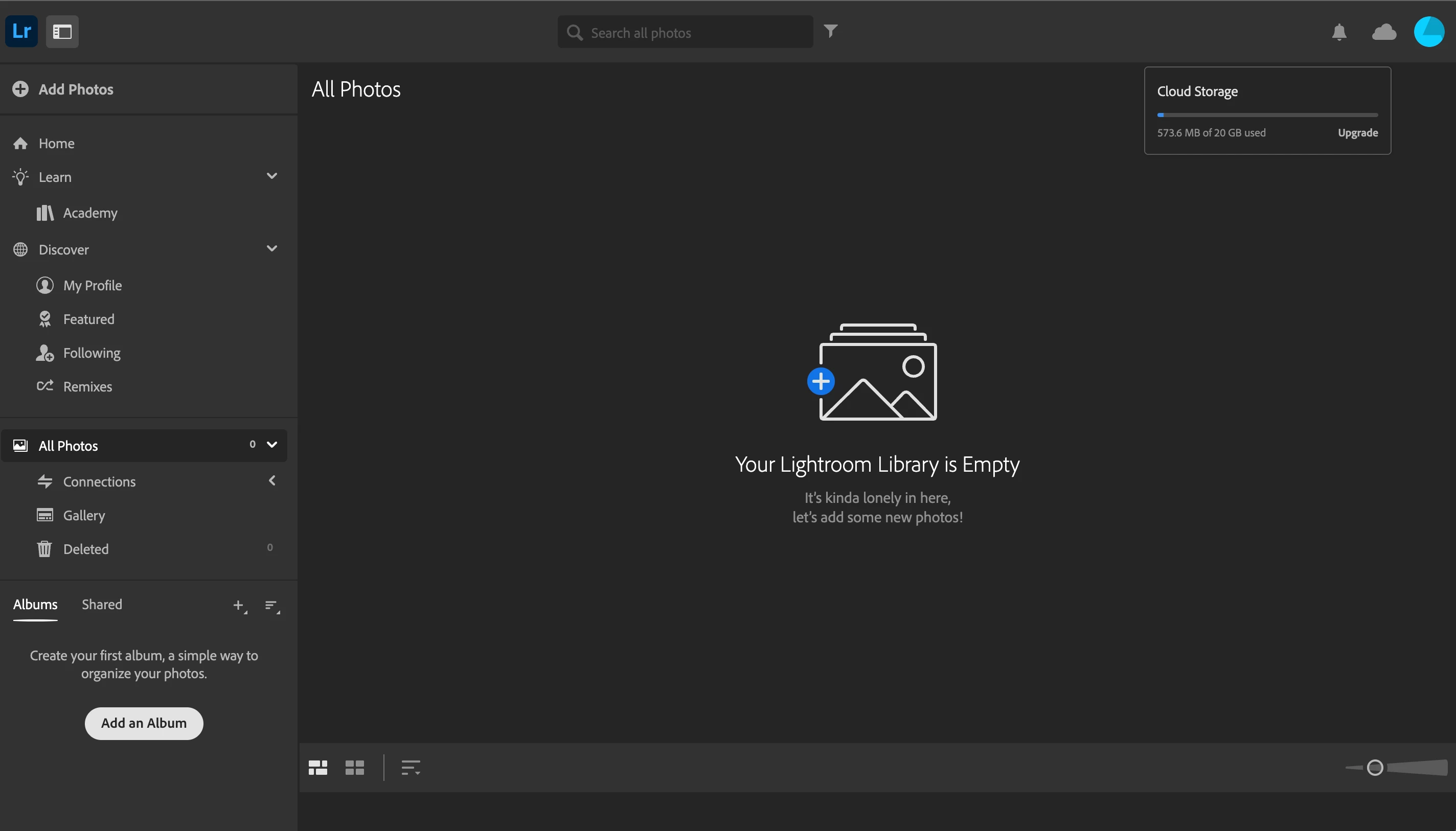This screenshot has width=1456, height=831.
Task: Click the Upgrade storage link
Action: 1357,133
